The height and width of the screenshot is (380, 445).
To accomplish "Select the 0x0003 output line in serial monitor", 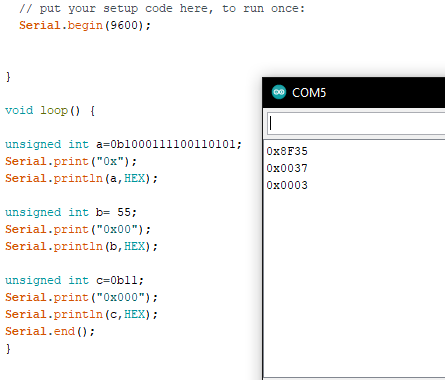I will click(287, 185).
